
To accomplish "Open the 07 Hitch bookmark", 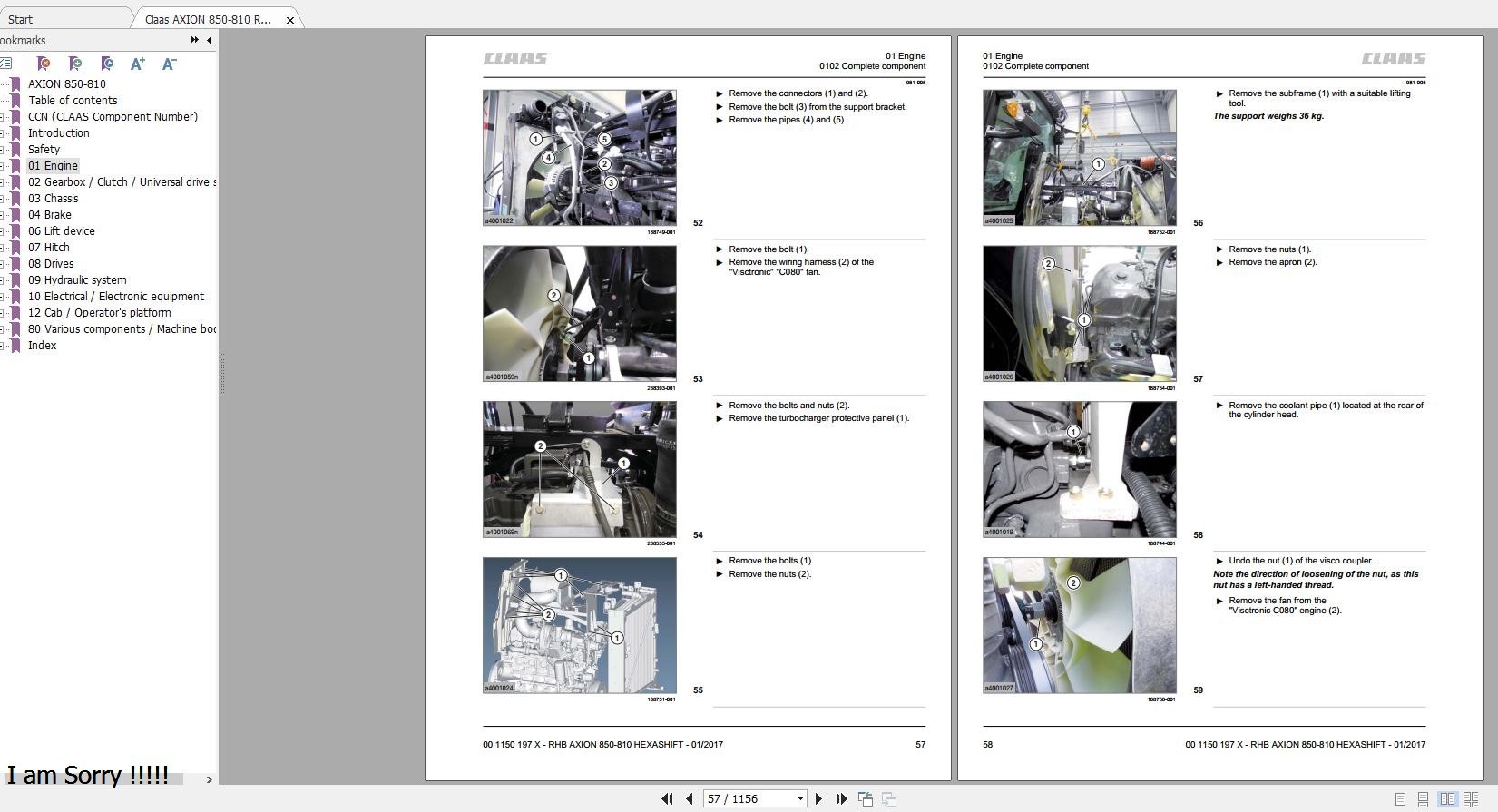I will point(49,247).
